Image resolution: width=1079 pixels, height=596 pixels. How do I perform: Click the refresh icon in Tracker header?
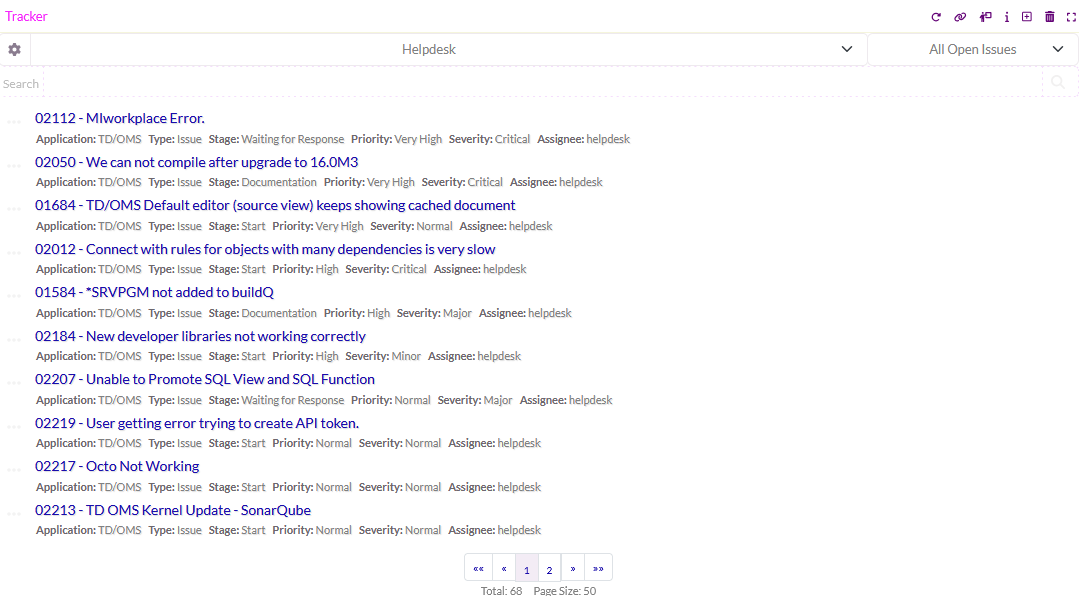[936, 17]
